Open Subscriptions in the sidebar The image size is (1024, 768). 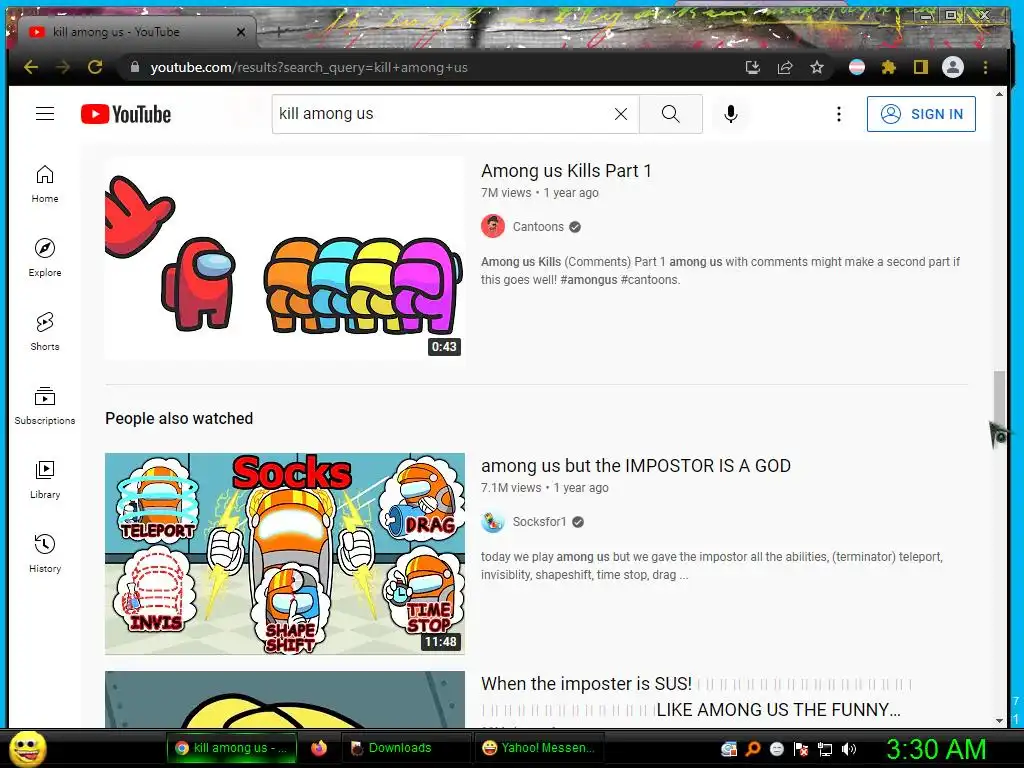pos(45,405)
